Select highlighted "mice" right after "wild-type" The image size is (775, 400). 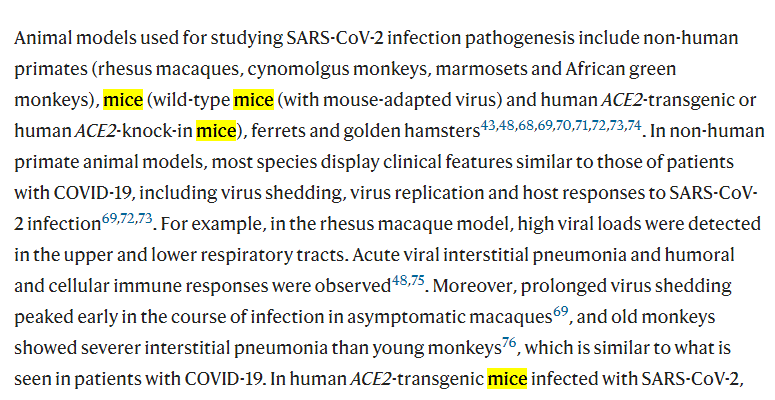click(253, 100)
